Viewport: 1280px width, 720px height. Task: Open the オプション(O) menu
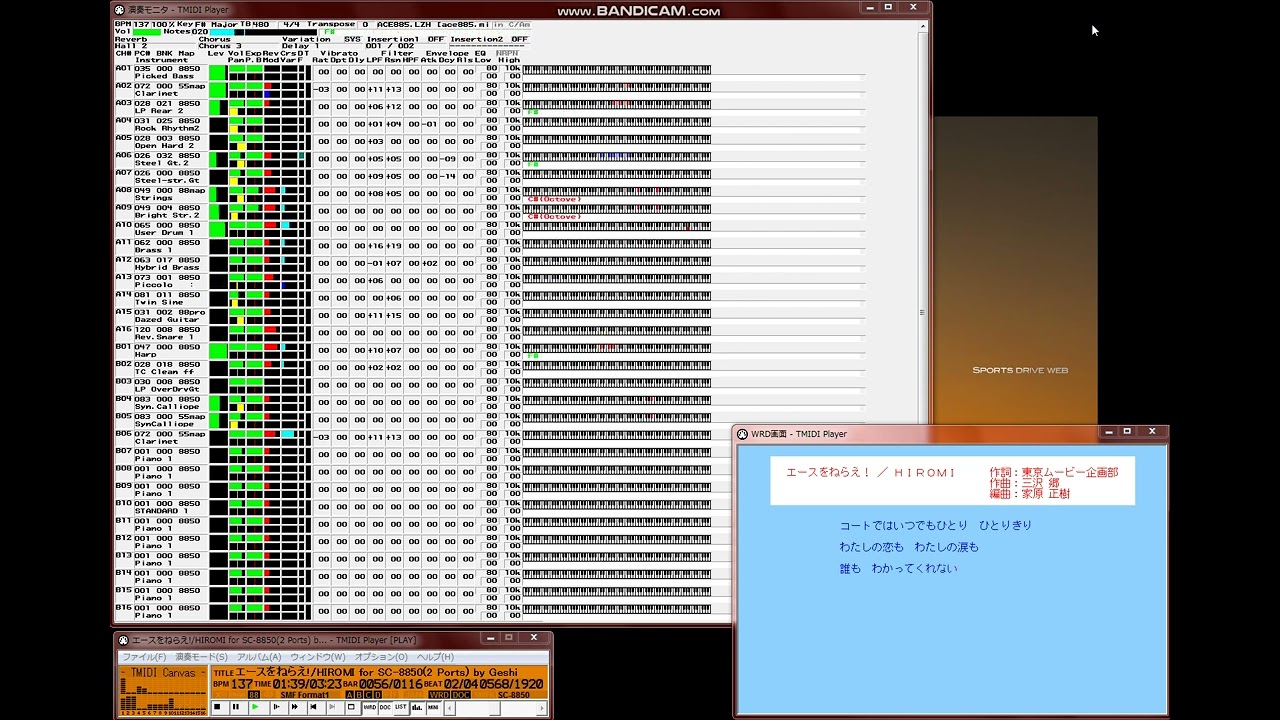[380, 657]
